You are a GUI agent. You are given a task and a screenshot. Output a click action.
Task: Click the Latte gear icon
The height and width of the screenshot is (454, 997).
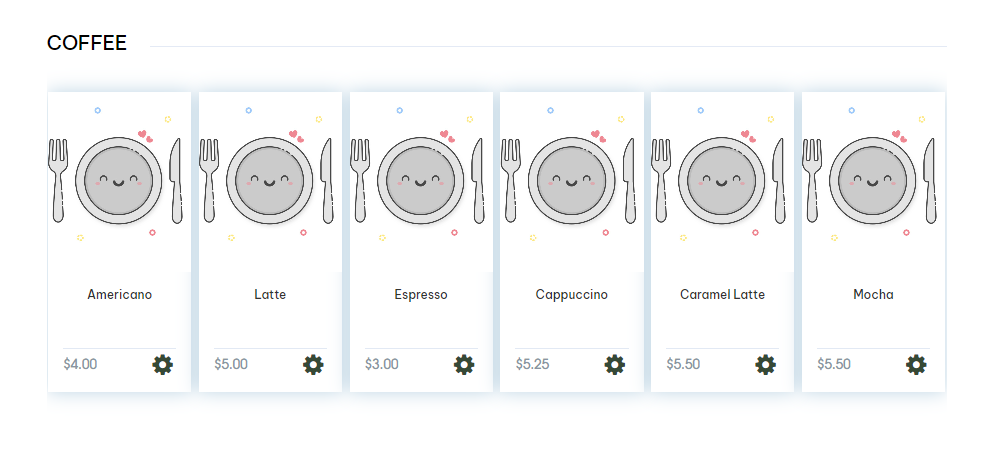click(313, 365)
